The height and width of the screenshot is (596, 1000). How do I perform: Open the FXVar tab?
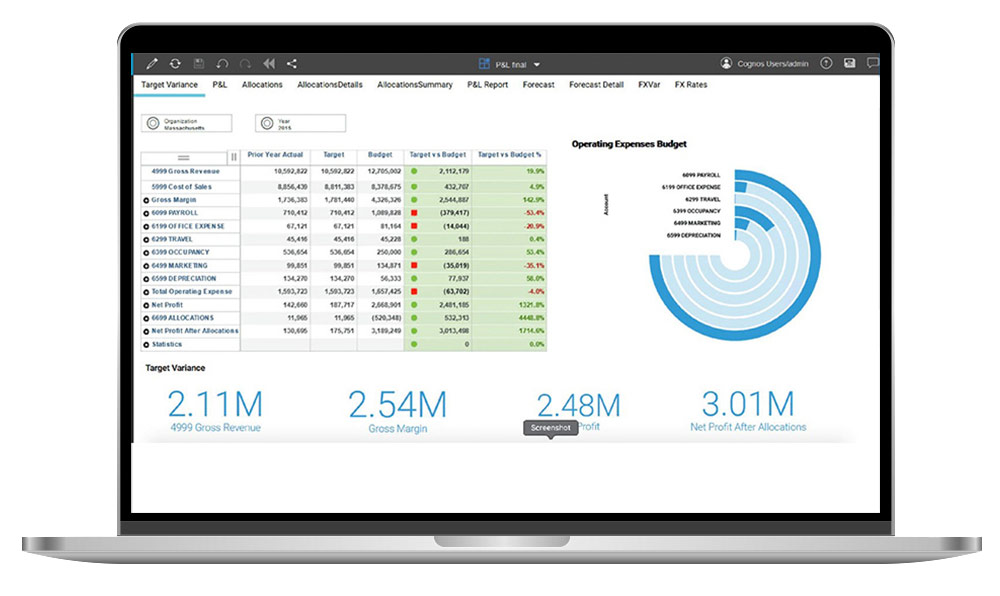[649, 85]
